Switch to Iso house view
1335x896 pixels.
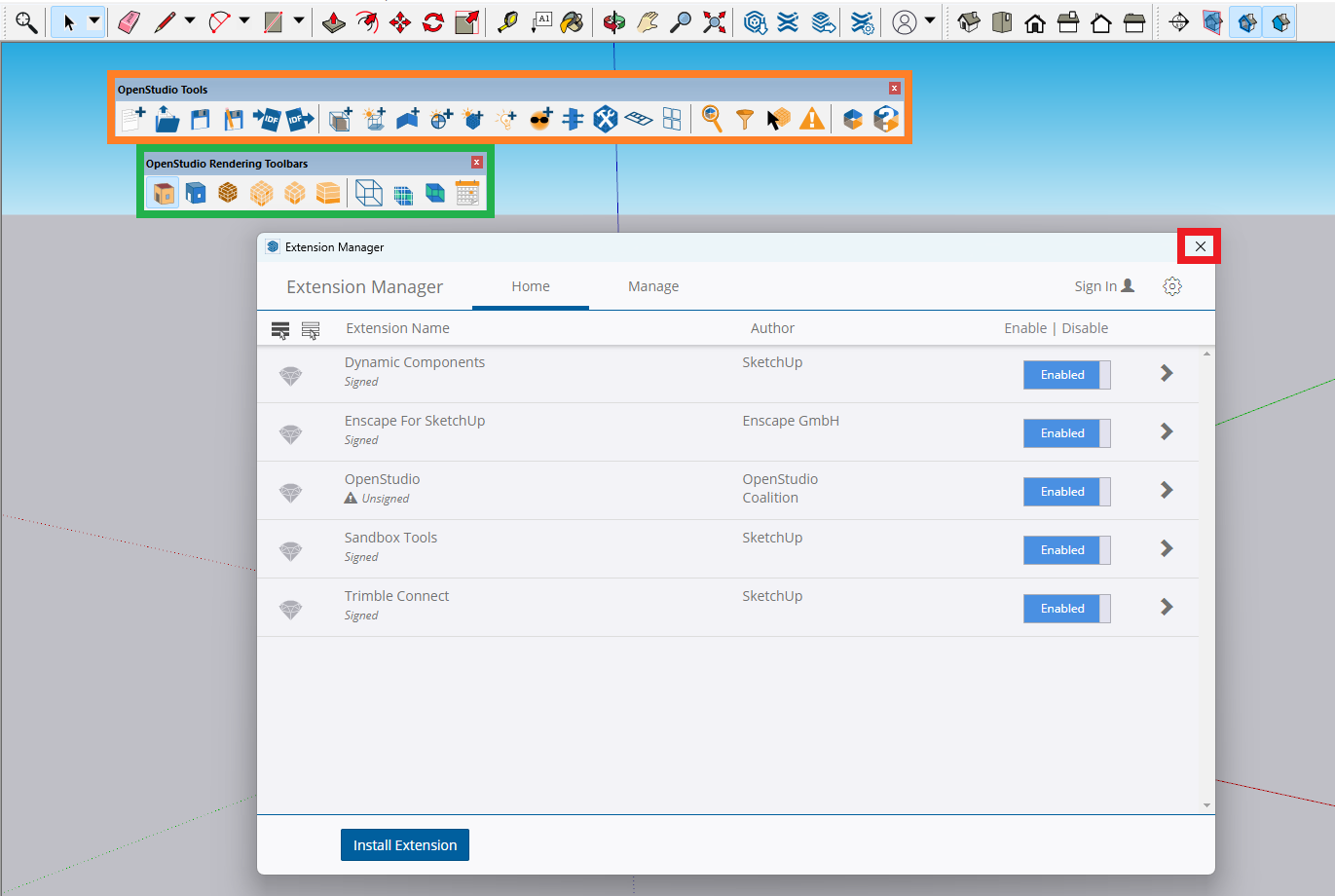(x=969, y=21)
